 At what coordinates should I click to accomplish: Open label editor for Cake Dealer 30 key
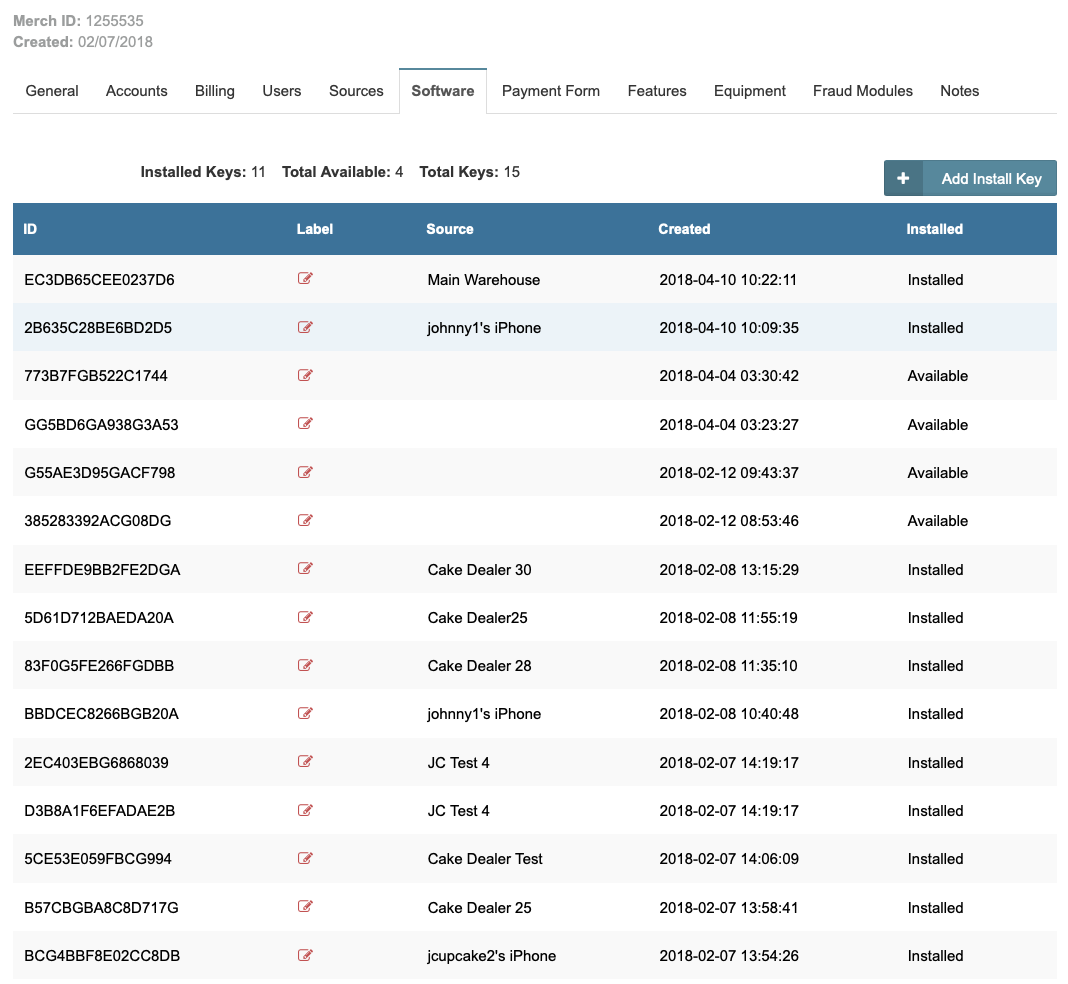pyautogui.click(x=305, y=569)
